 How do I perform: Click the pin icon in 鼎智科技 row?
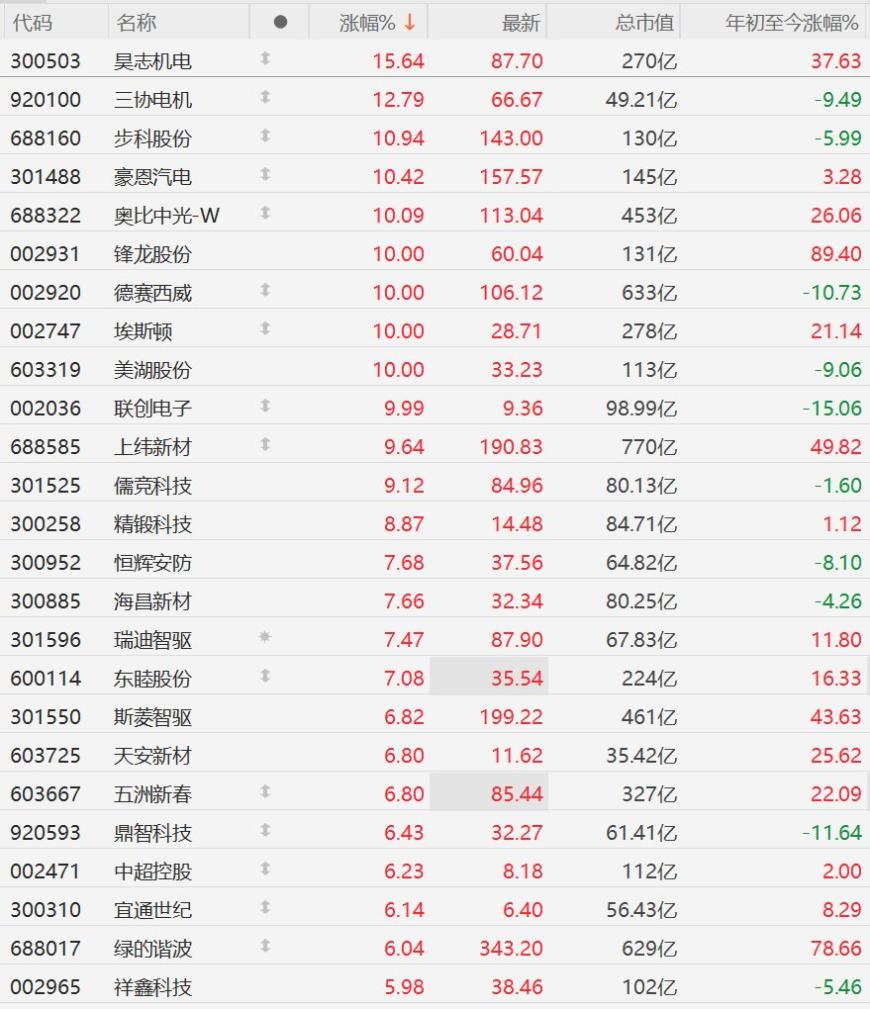tap(265, 830)
